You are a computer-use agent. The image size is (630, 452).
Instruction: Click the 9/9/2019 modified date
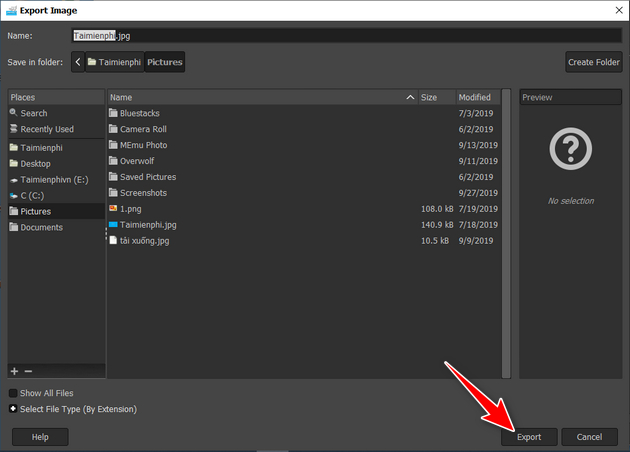coord(476,241)
